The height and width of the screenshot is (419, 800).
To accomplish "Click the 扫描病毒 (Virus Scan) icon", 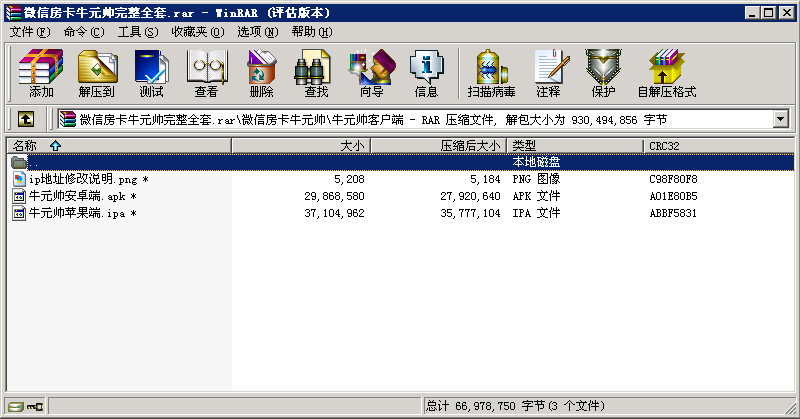I will tap(490, 74).
